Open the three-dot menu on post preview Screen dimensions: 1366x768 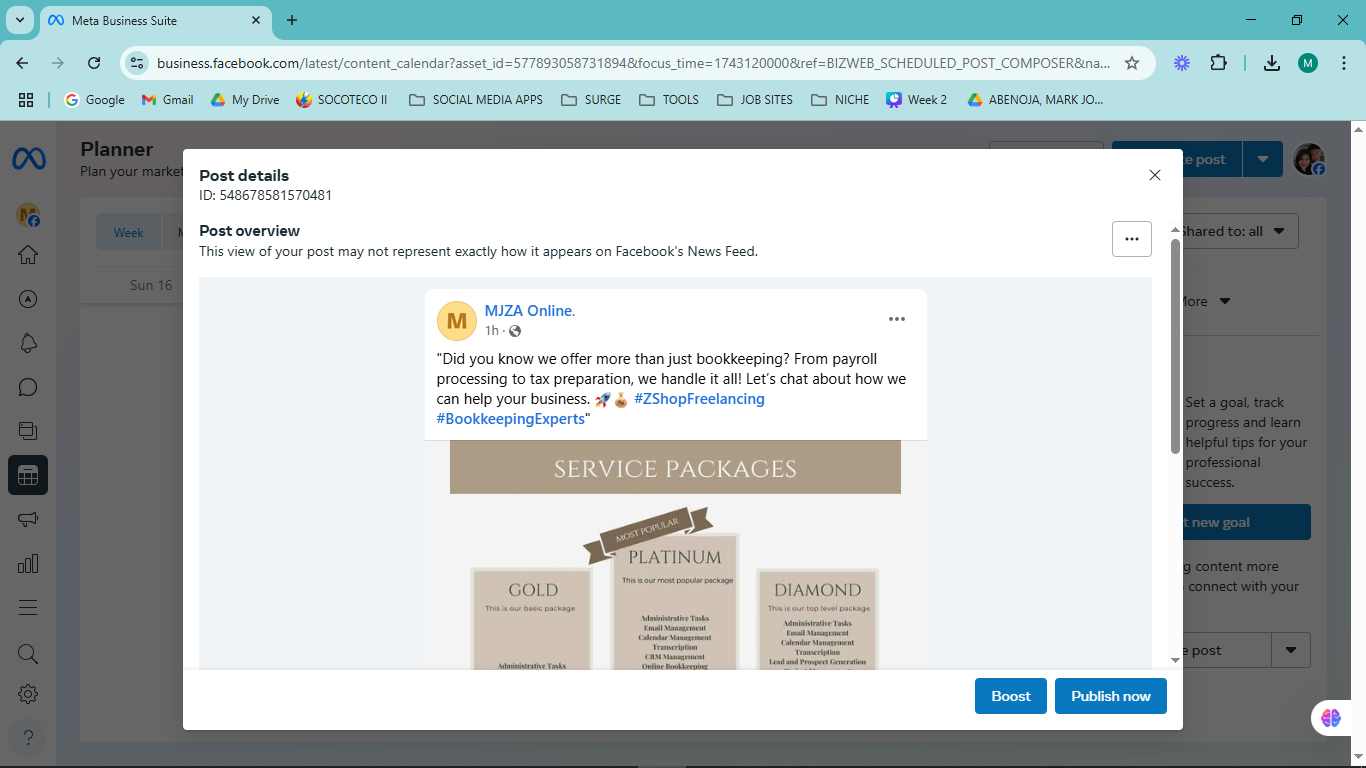click(x=897, y=319)
